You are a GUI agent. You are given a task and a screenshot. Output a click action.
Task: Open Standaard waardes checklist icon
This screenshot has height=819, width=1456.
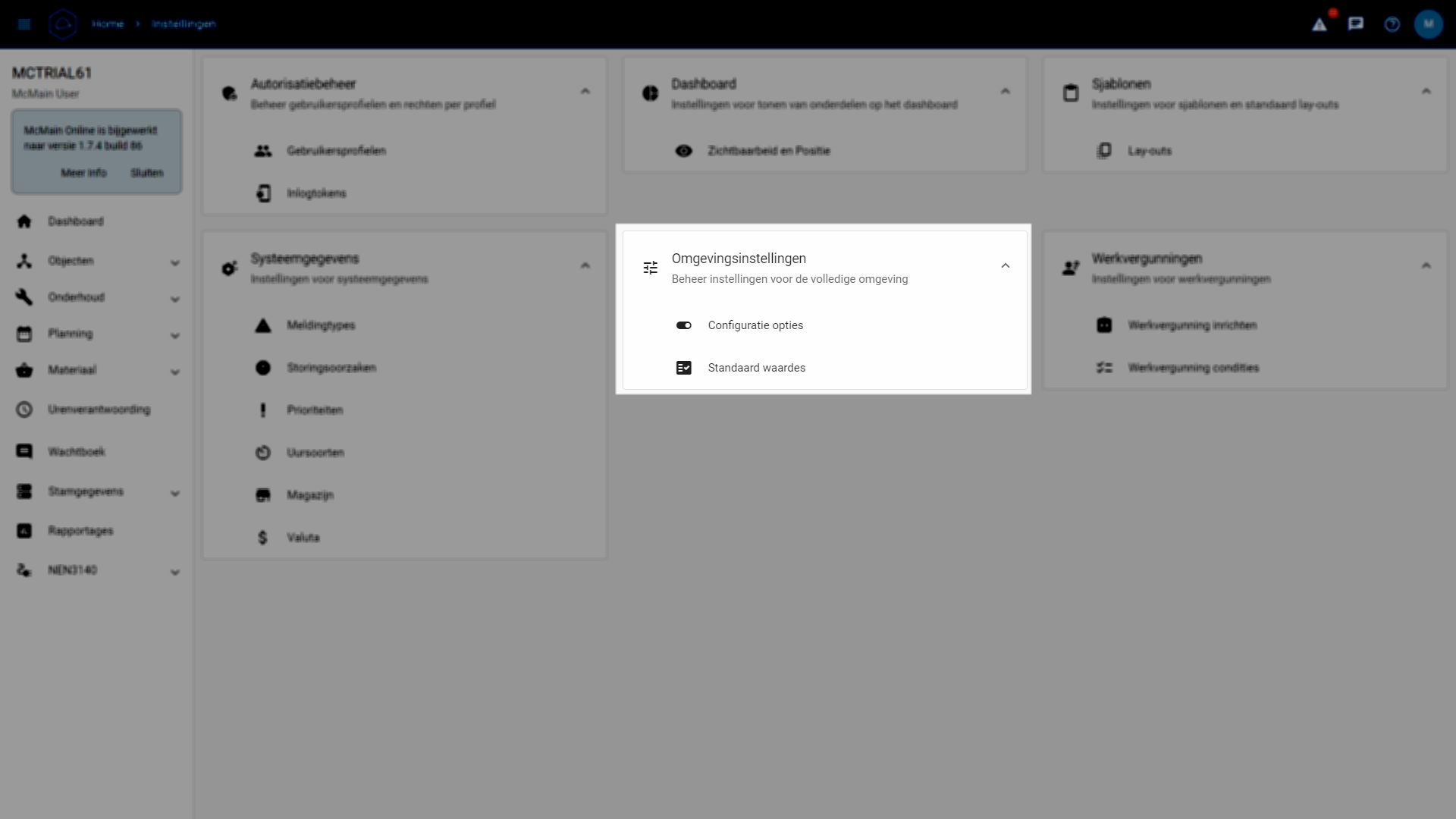click(x=683, y=368)
